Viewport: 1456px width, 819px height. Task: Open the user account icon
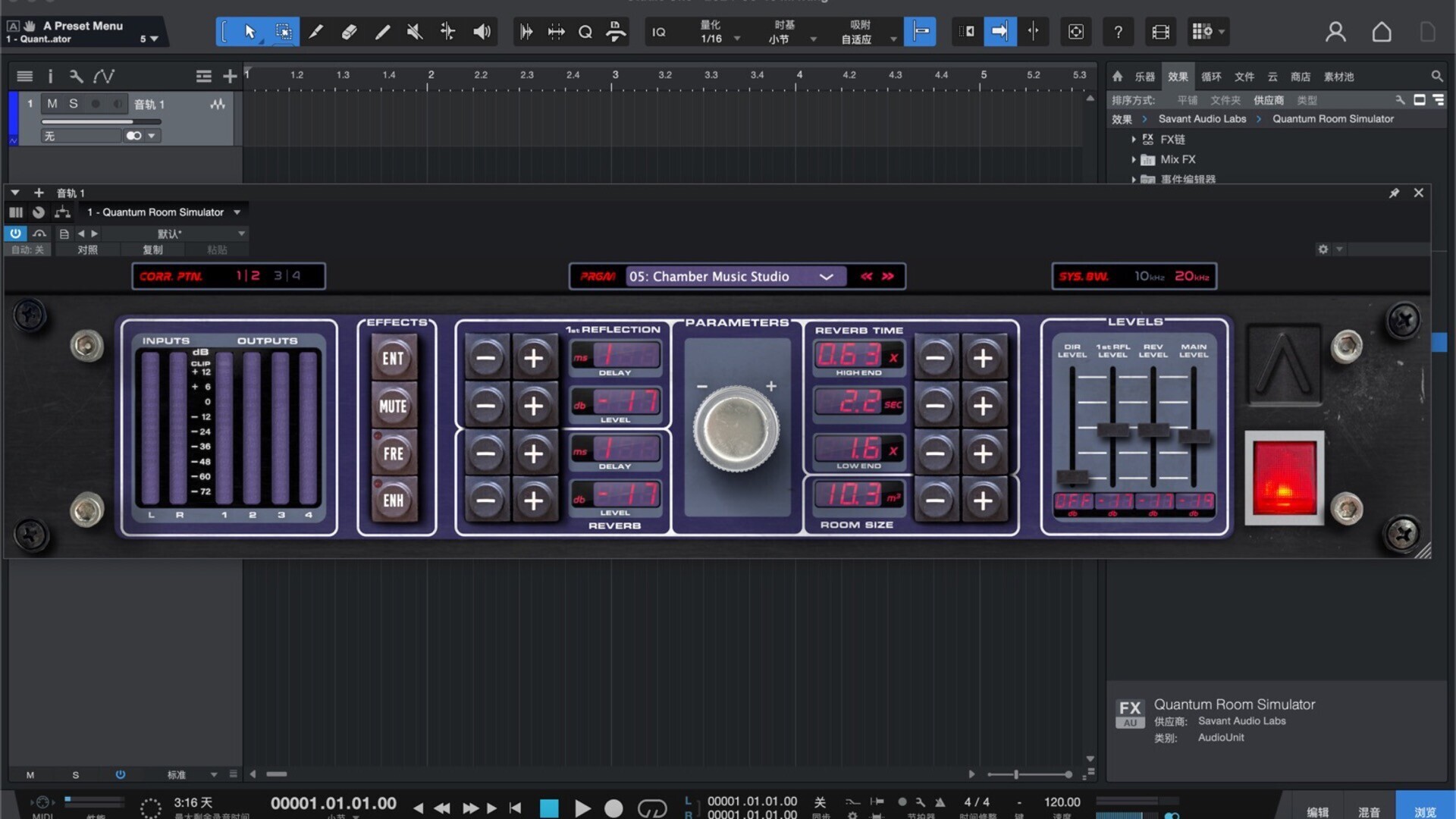1335,32
